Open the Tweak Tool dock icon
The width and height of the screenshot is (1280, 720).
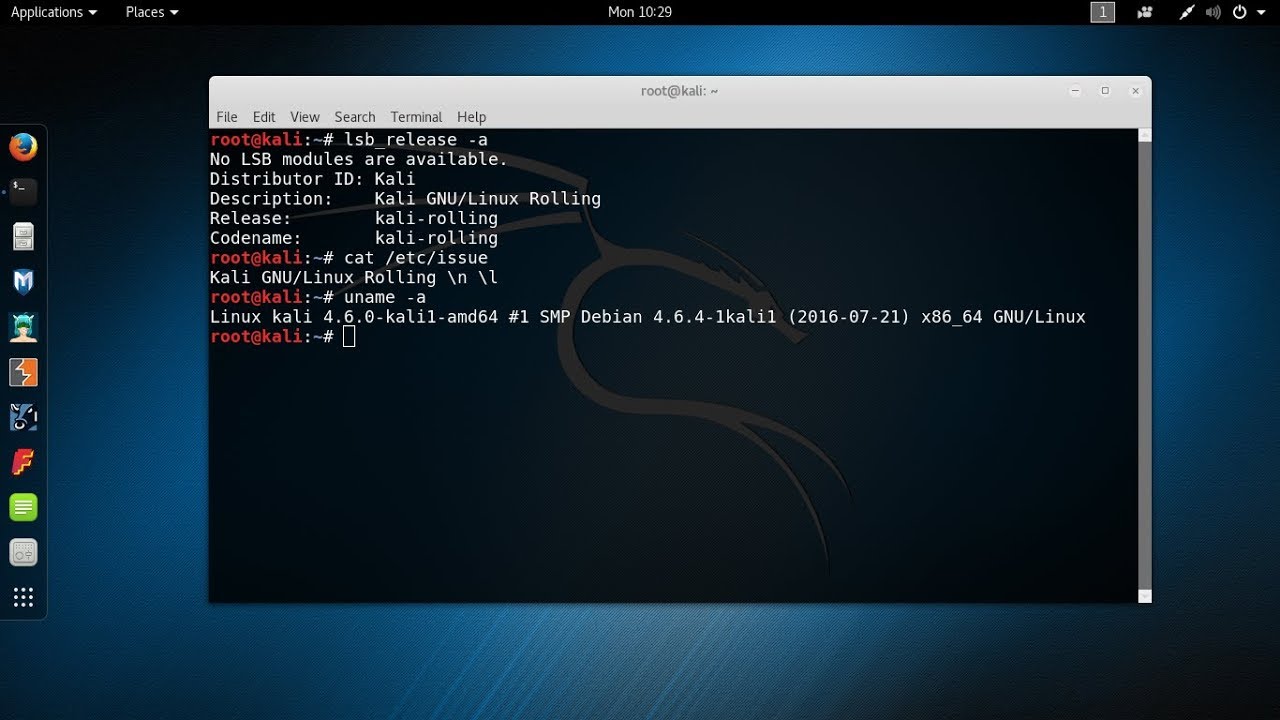pos(23,552)
